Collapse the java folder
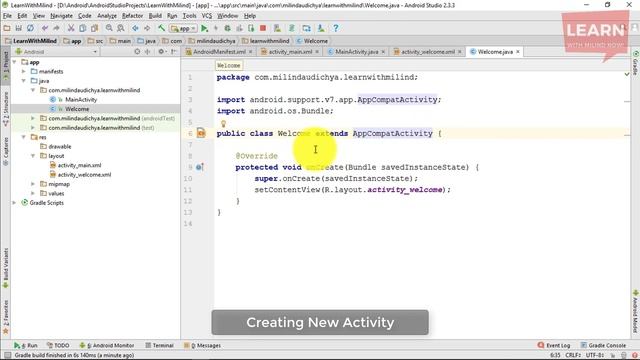Screen dimensions: 640x360 pyautogui.click(x=24, y=81)
